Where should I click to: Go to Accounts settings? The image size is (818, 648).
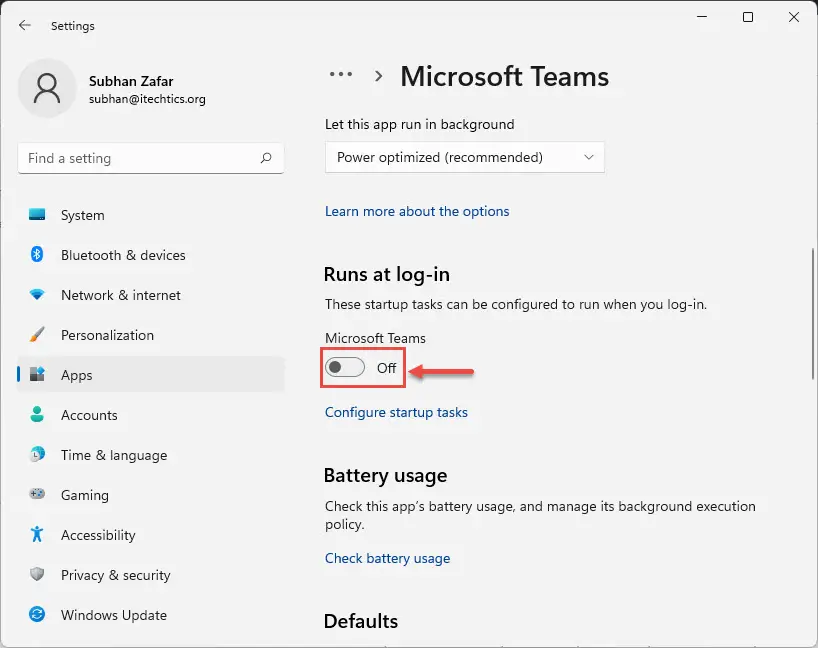pos(151,415)
